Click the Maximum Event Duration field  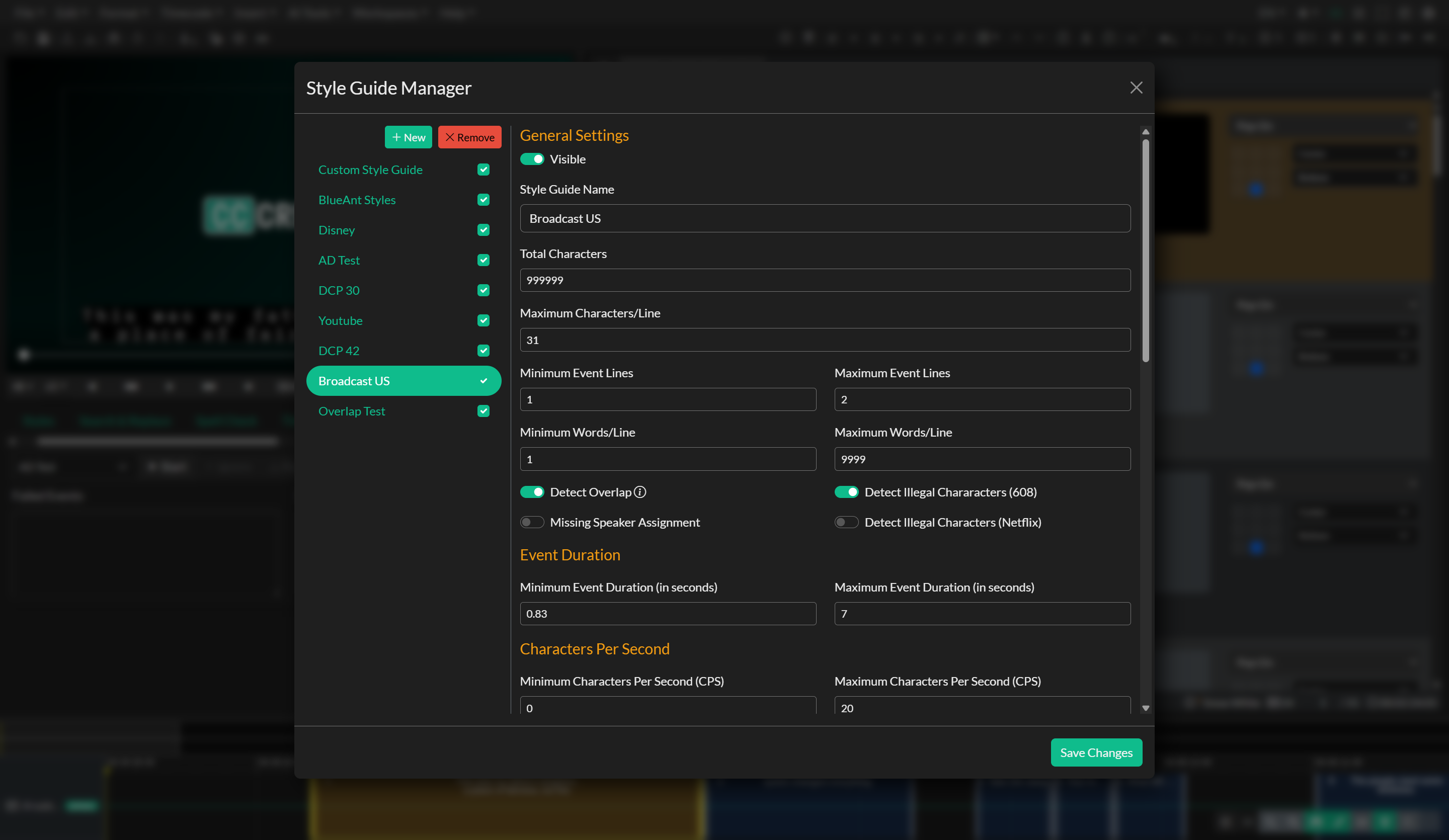(x=982, y=614)
